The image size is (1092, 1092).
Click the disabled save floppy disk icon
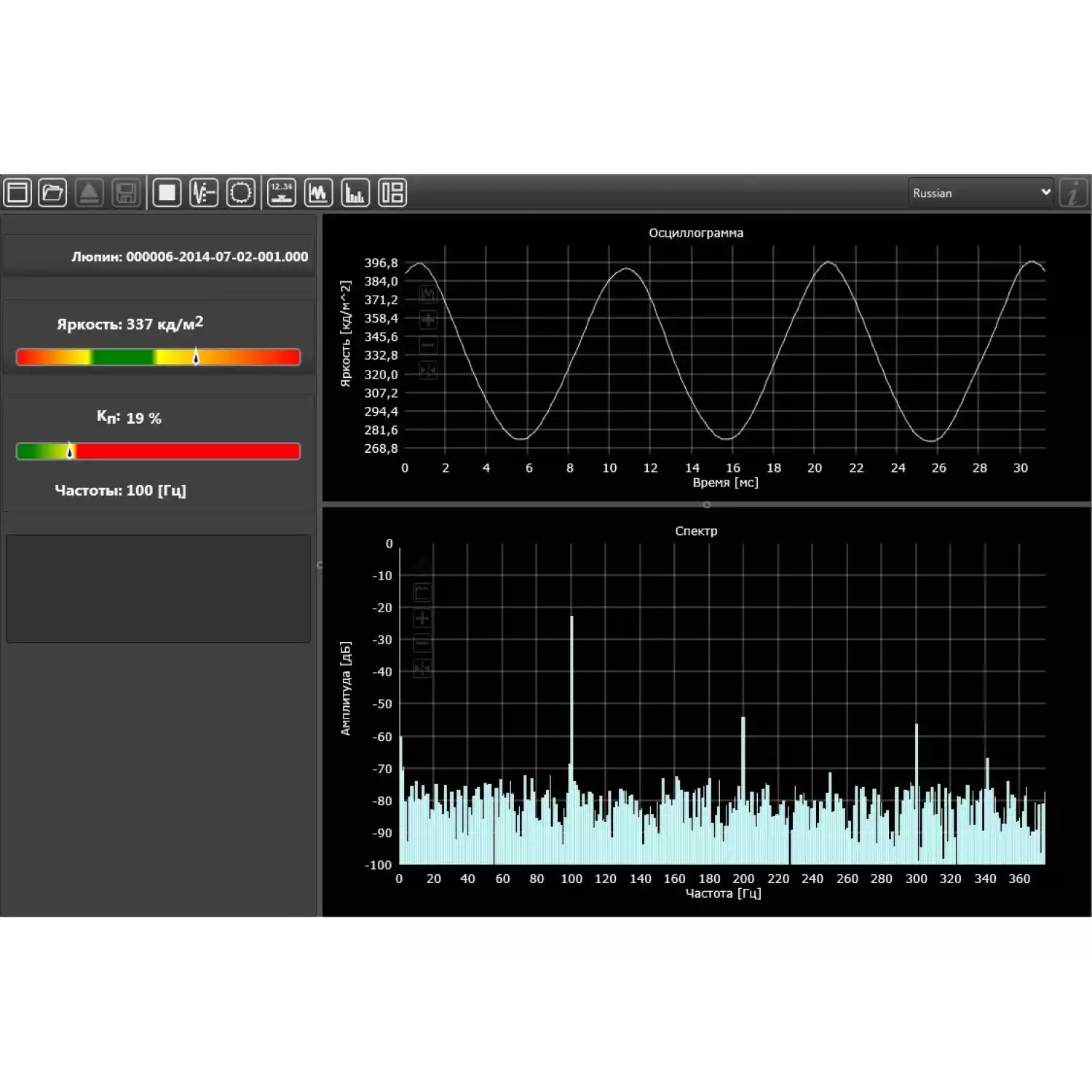click(126, 193)
